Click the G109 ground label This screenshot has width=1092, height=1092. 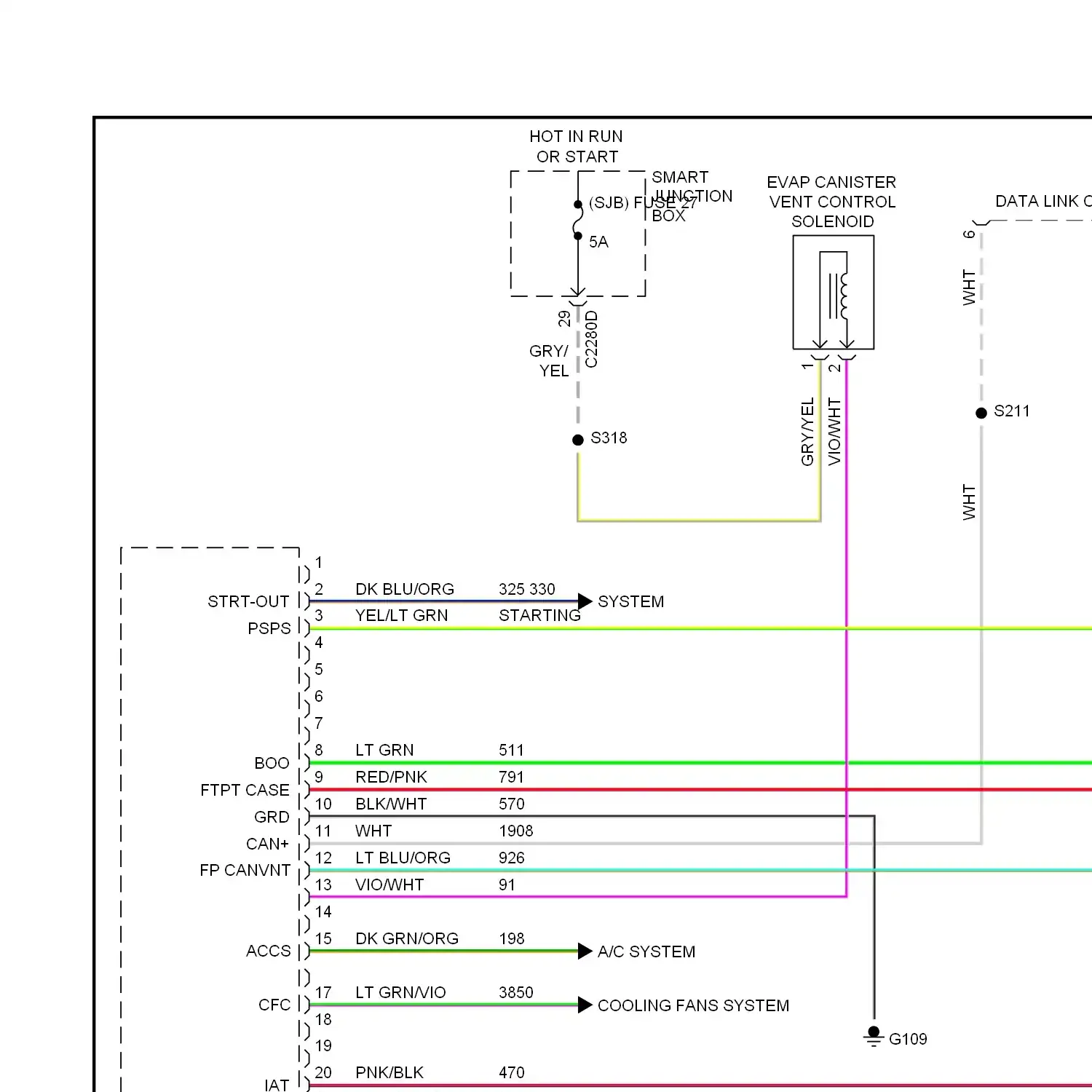pyautogui.click(x=908, y=1039)
